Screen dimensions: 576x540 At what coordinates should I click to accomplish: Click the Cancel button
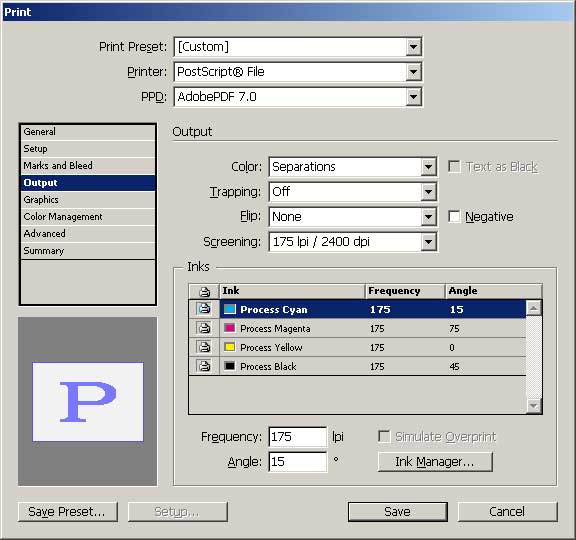pos(508,512)
